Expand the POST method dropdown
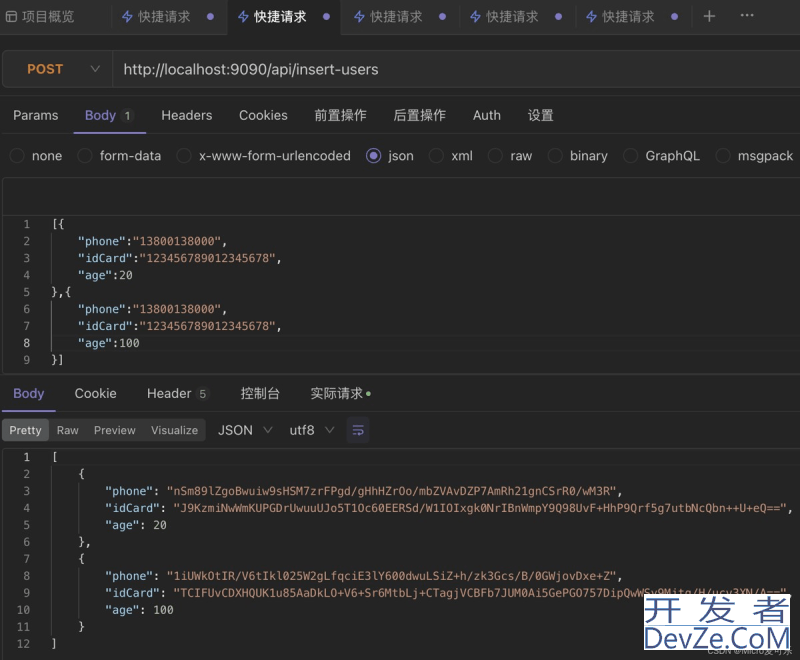The image size is (800, 660). point(95,69)
